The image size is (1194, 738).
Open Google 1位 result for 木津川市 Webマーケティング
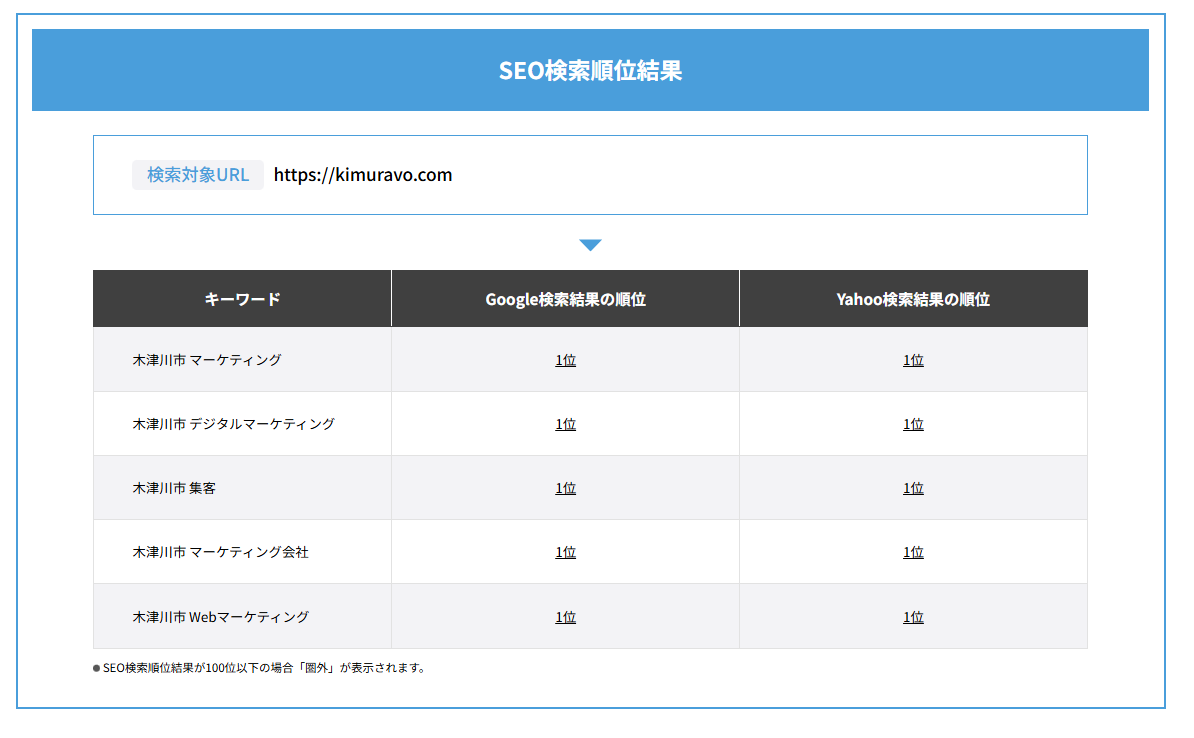click(565, 617)
